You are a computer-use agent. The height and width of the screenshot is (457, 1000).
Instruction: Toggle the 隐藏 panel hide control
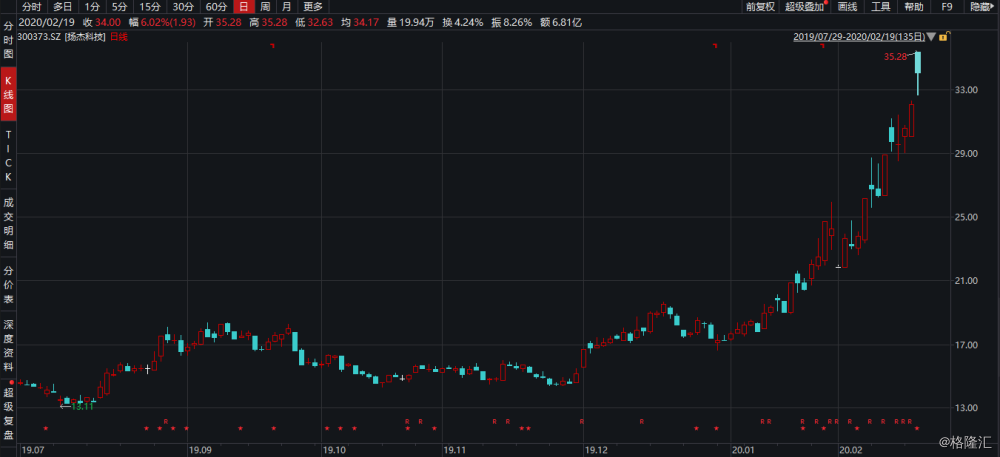click(x=981, y=7)
